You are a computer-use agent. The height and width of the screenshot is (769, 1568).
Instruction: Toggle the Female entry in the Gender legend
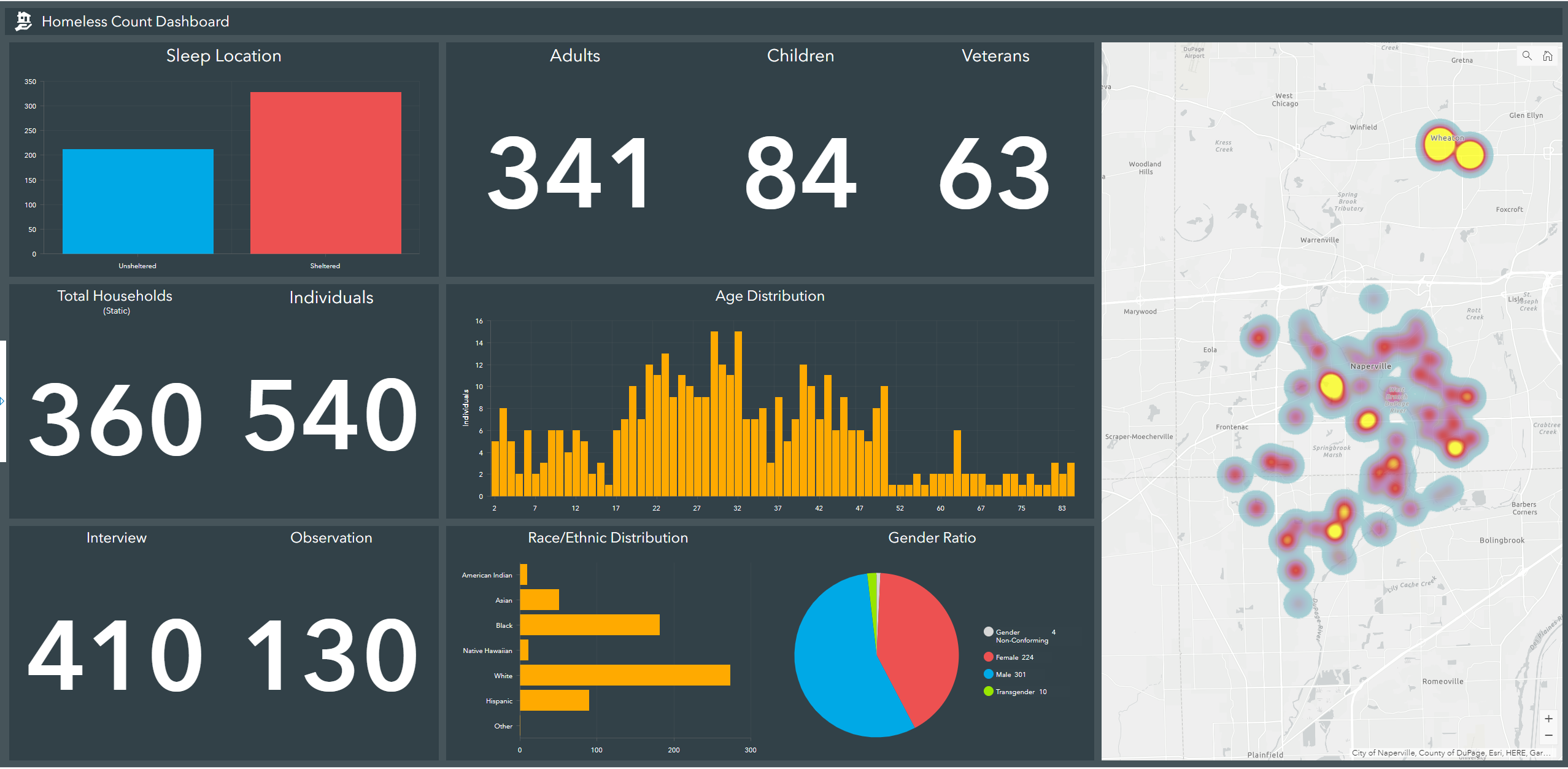[x=1013, y=657]
